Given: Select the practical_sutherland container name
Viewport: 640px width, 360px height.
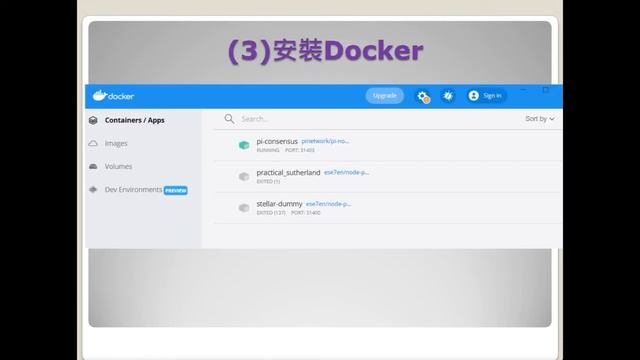Looking at the screenshot, I should (x=288, y=173).
